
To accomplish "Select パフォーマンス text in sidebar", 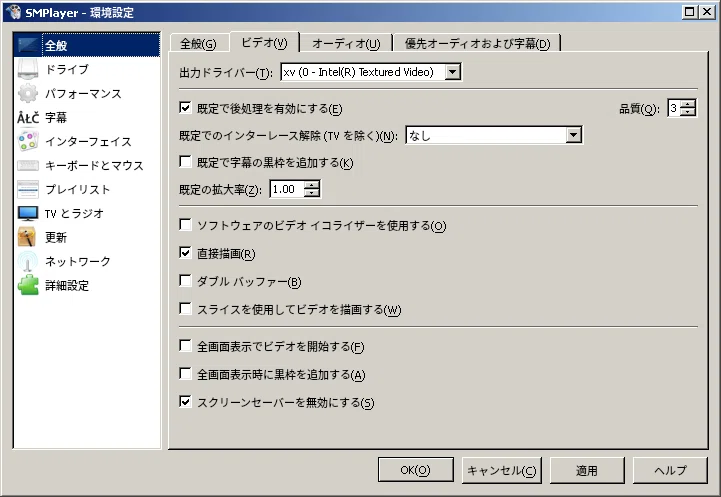I will pos(83,93).
